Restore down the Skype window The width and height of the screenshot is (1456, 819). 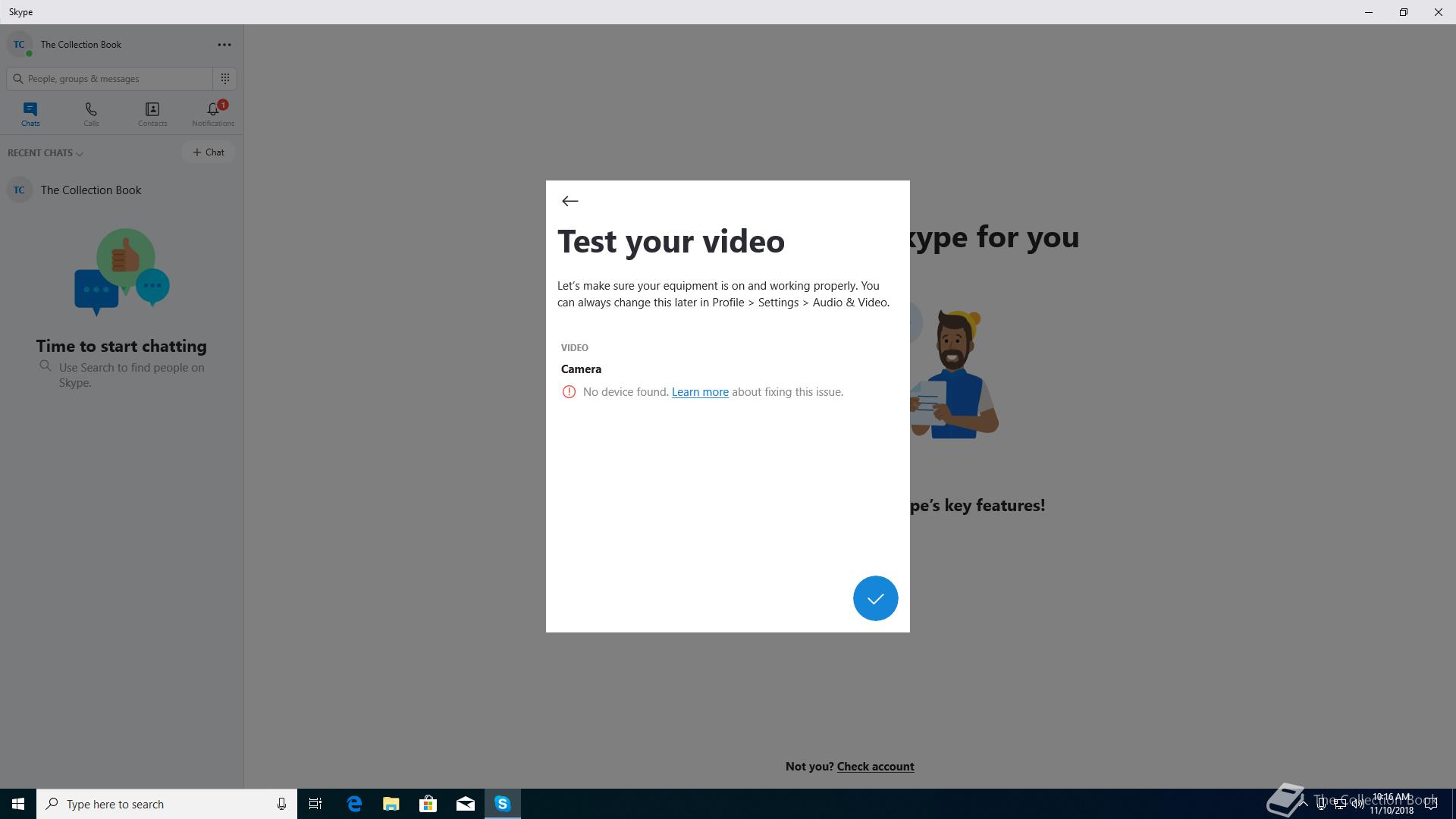(1404, 12)
